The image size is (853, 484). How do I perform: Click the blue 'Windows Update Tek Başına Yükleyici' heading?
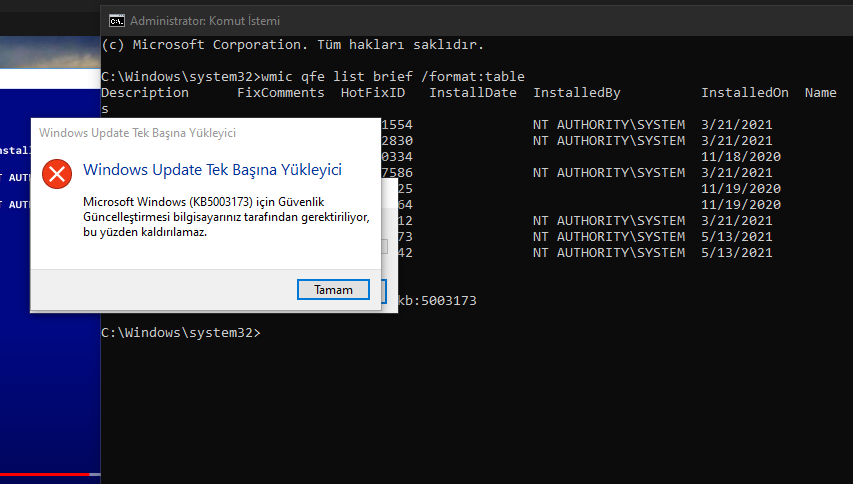click(x=212, y=170)
